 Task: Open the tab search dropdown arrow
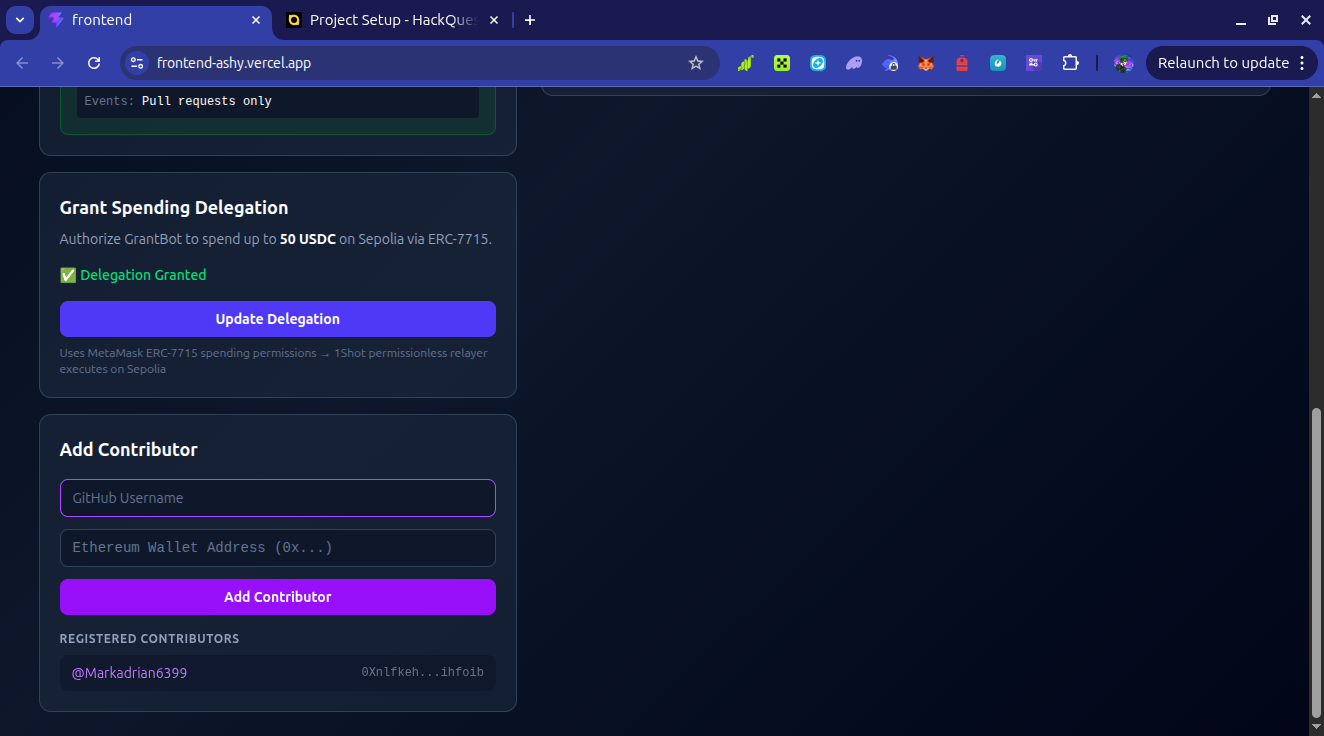tap(20, 20)
